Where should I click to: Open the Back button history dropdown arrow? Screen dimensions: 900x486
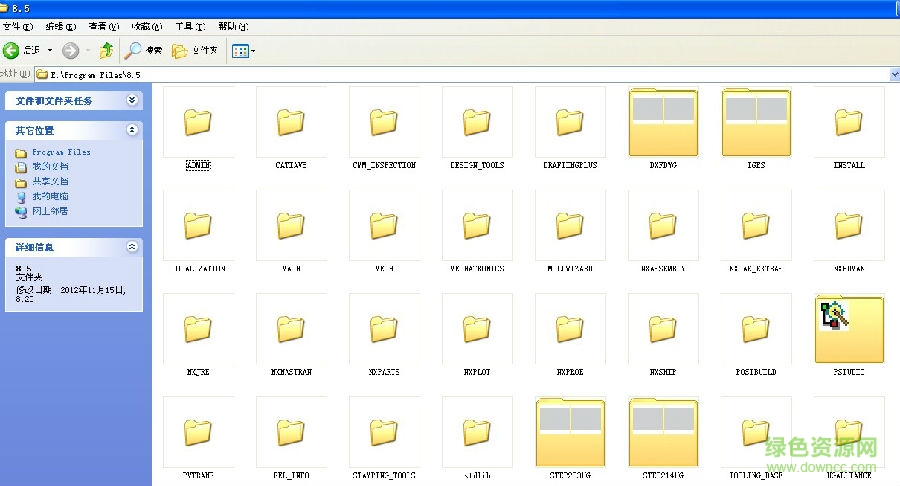click(x=50, y=50)
